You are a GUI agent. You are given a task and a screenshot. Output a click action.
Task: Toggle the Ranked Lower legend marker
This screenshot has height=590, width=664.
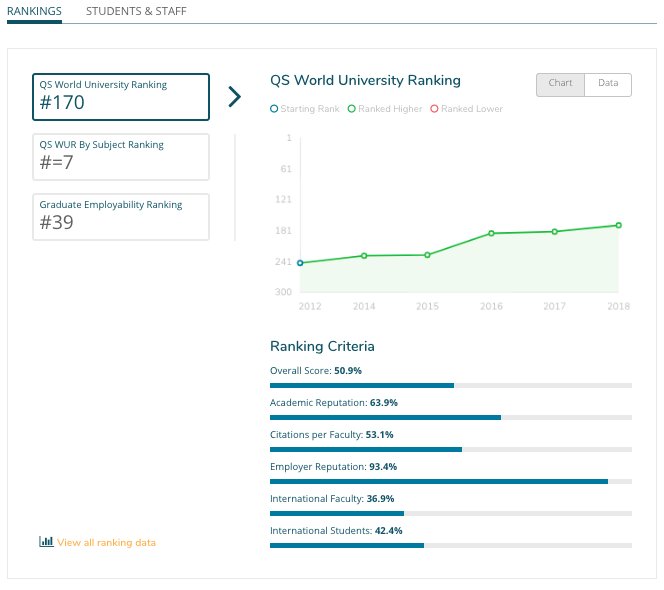point(434,109)
